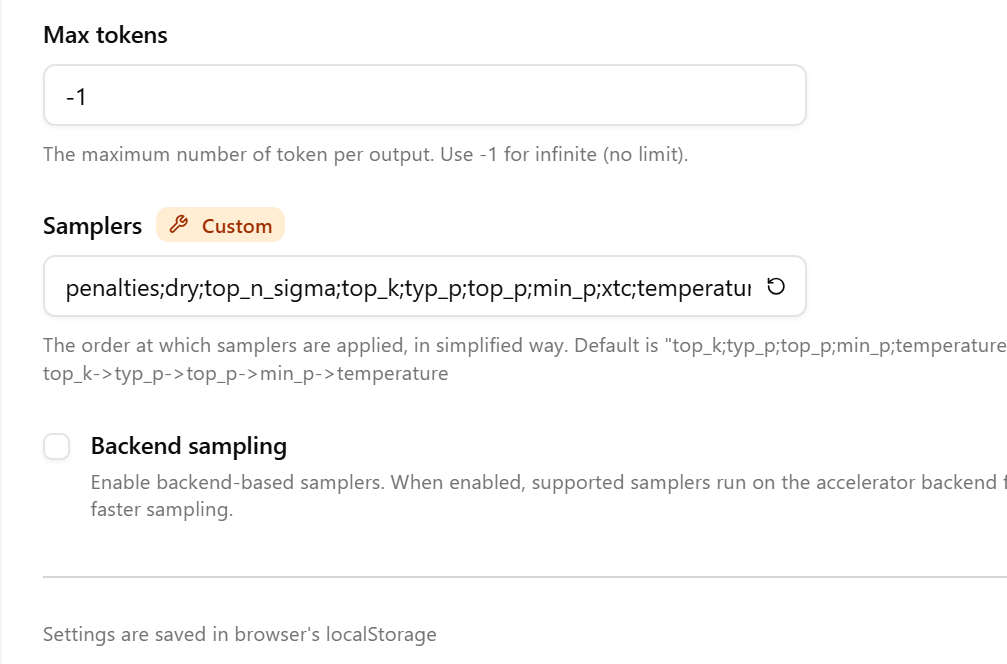Click the 'faster sampling.' description line
The image size is (1007, 664).
(162, 510)
